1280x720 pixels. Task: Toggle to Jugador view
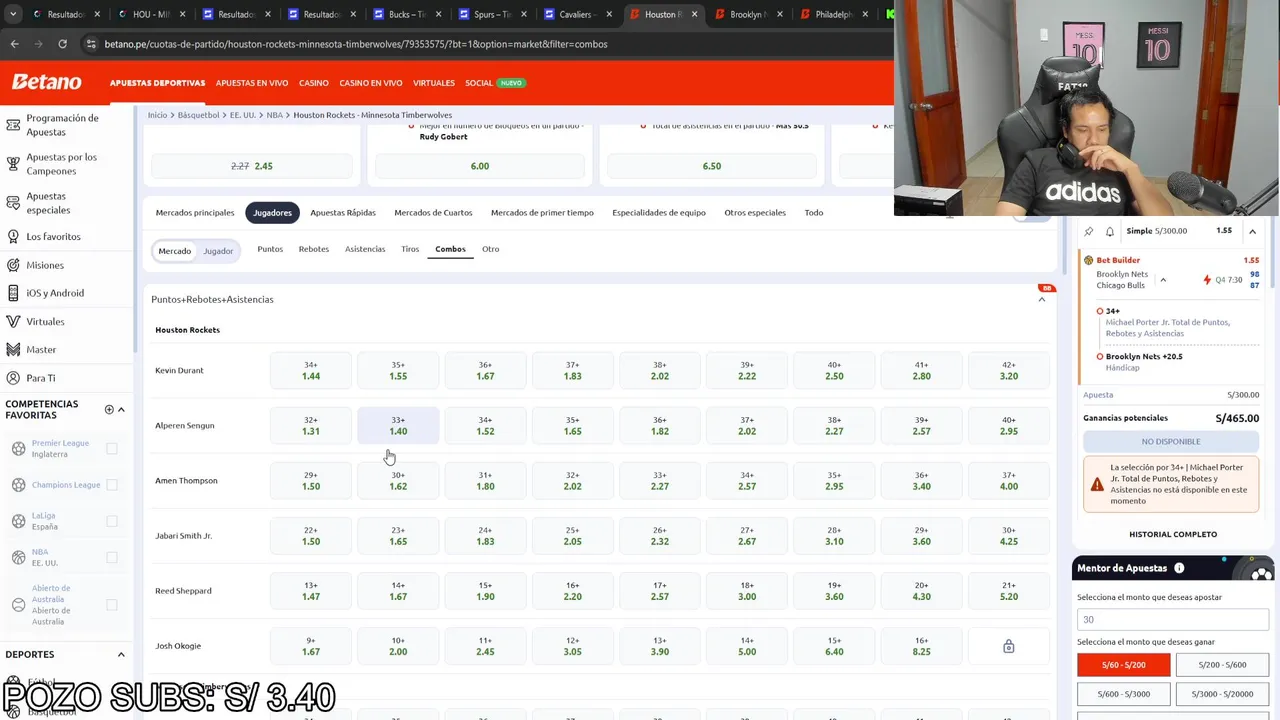click(218, 251)
